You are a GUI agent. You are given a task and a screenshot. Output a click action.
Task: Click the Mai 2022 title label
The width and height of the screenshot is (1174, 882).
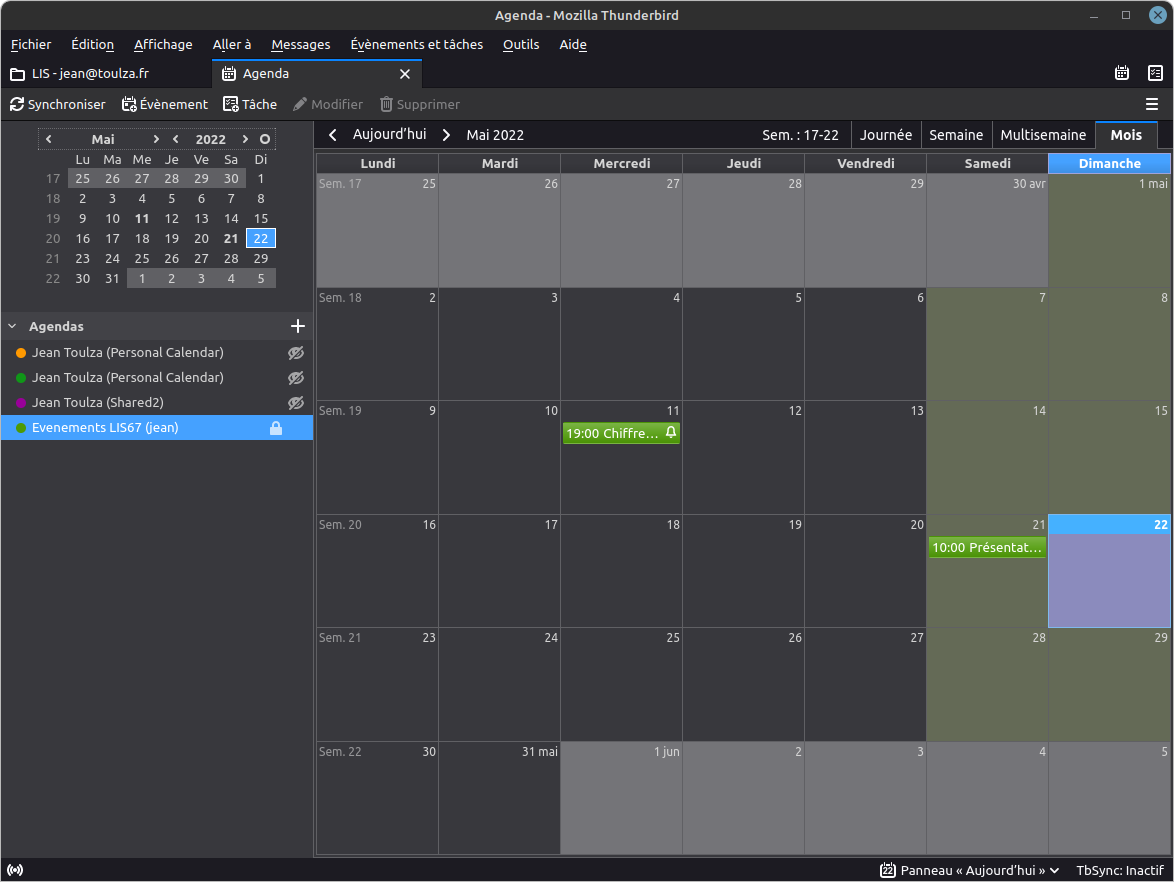click(x=495, y=135)
